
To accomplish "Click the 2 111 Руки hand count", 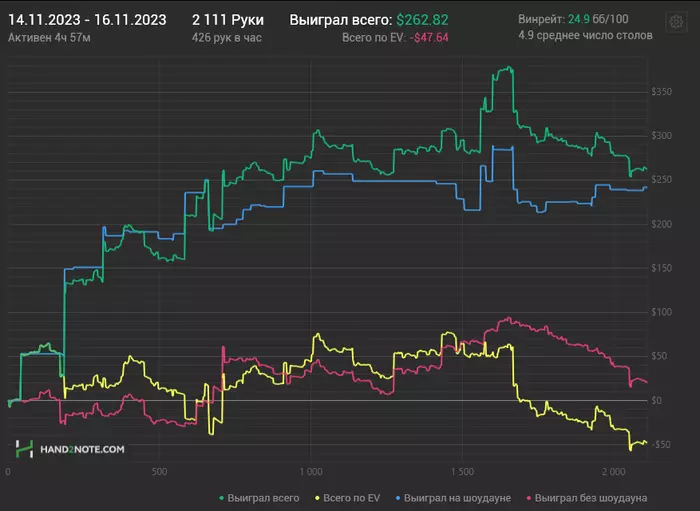I will (x=228, y=20).
